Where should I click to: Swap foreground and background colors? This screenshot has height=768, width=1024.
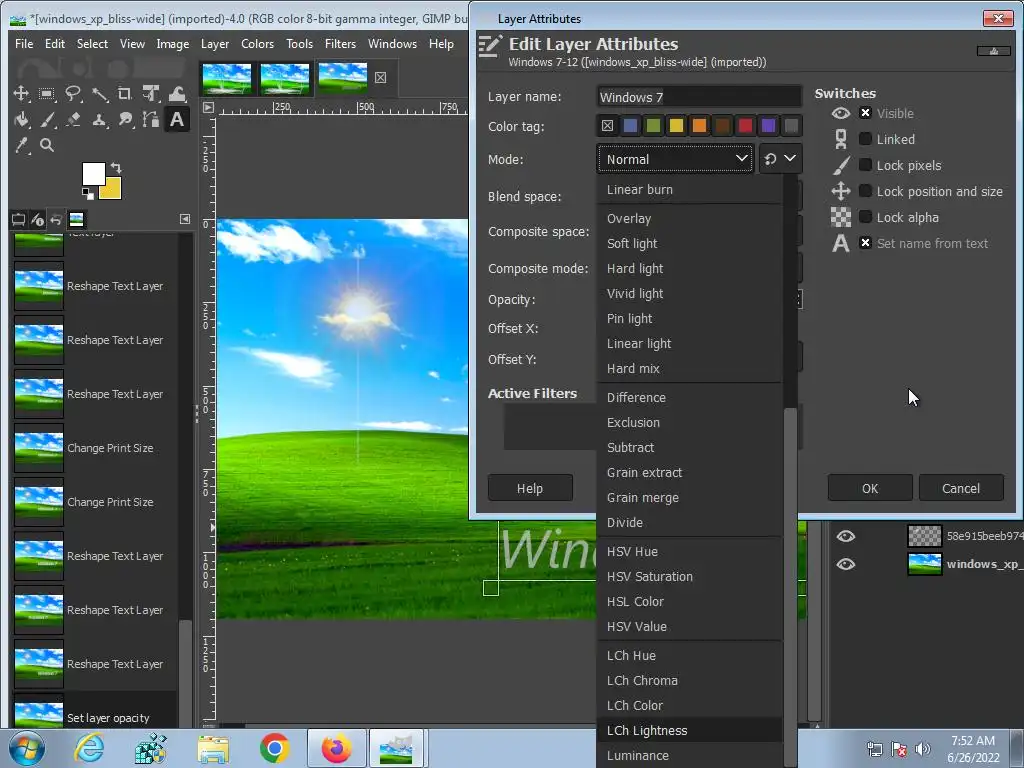(116, 167)
